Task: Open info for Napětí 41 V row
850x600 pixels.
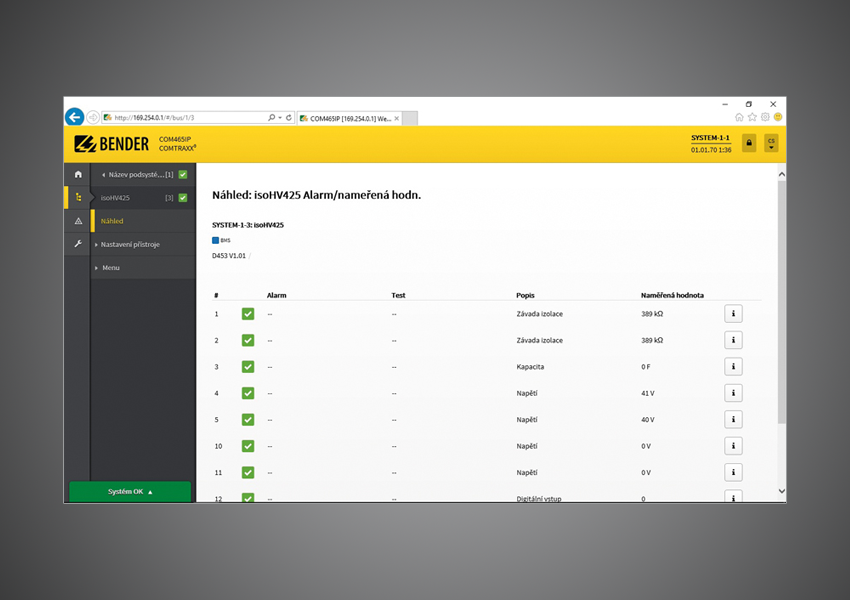Action: click(x=733, y=393)
